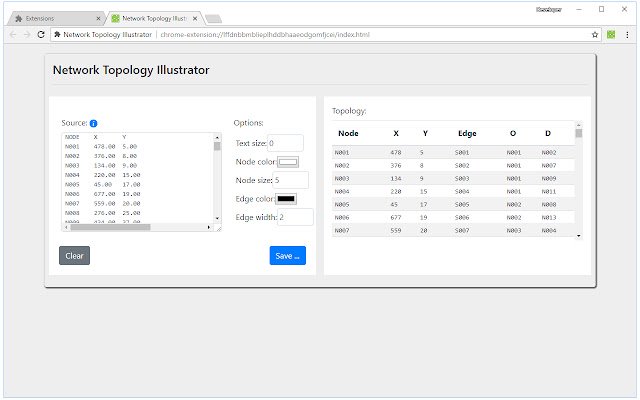This screenshot has height=400, width=640.
Task: Click the Source horizontal scrollbar left arrow
Action: tap(67, 227)
